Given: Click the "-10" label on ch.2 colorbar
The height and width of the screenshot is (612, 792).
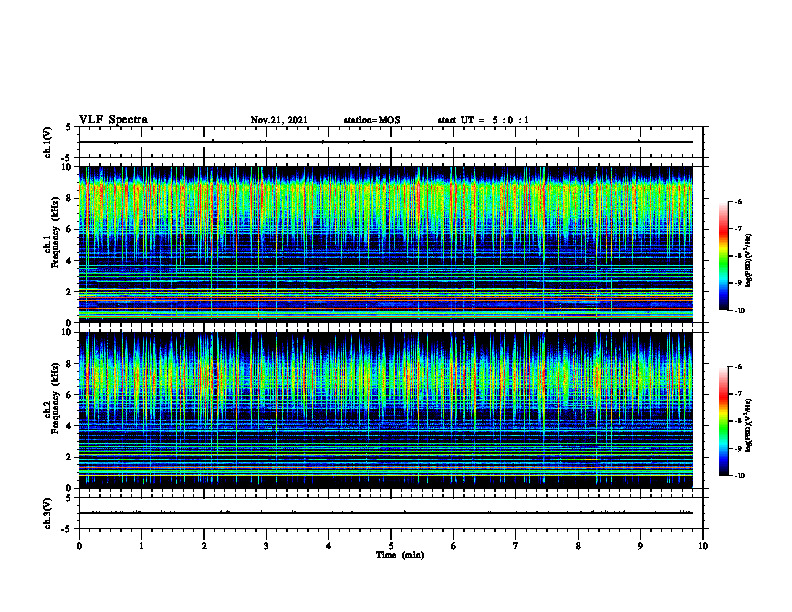Looking at the screenshot, I should 739,476.
